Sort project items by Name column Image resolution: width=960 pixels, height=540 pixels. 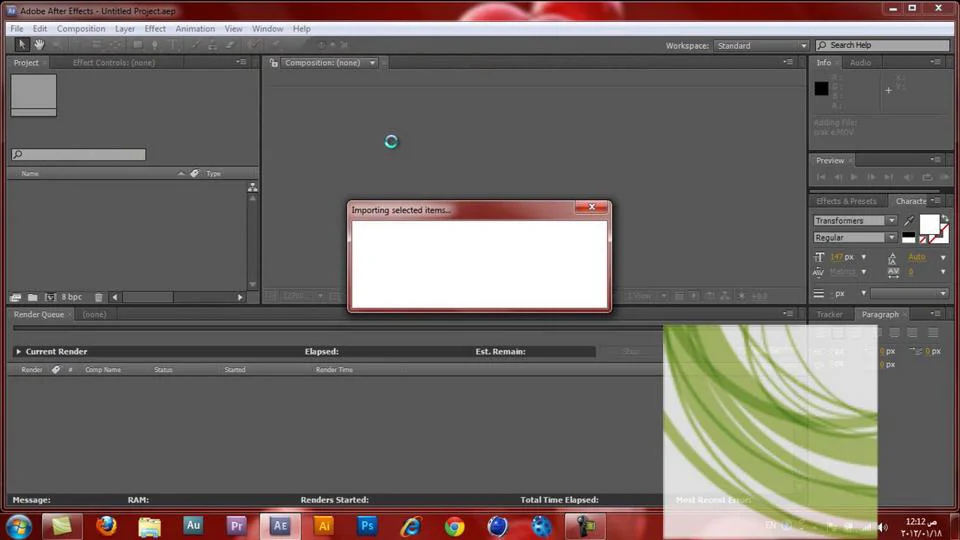click(30, 173)
